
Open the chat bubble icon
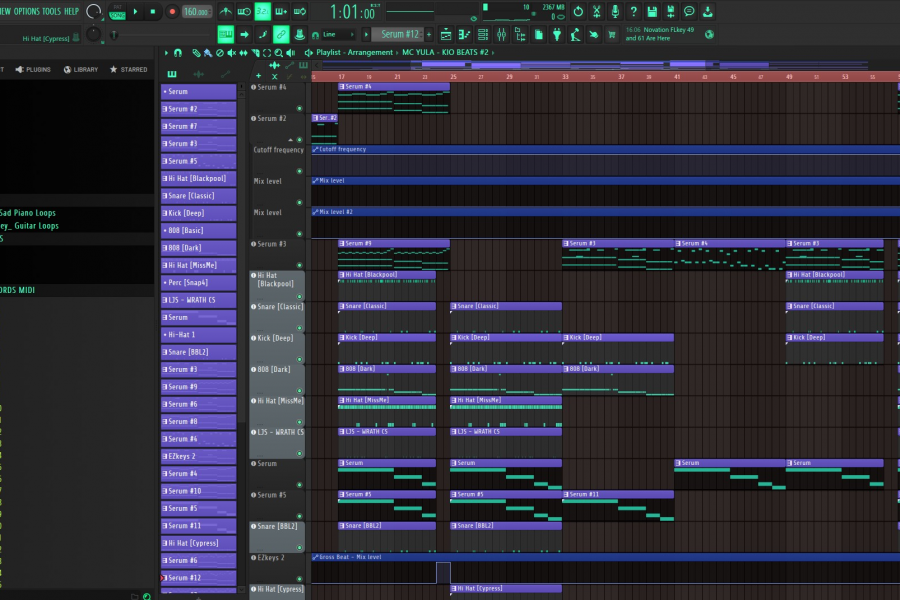[x=689, y=11]
